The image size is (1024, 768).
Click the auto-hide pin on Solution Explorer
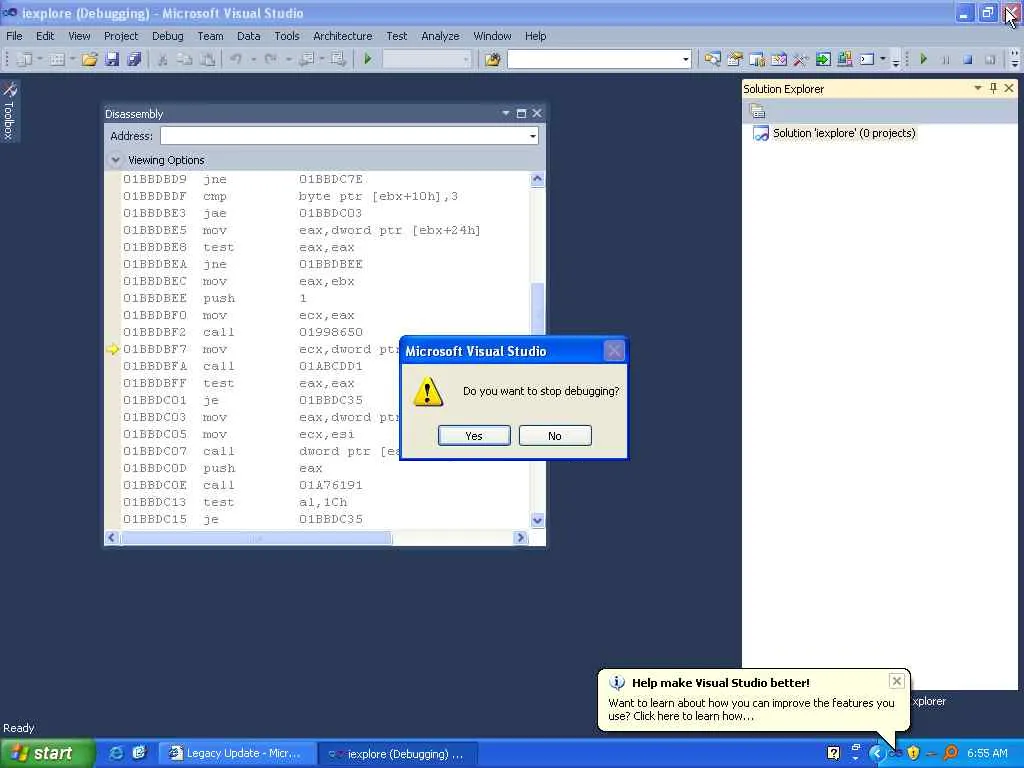click(x=993, y=88)
